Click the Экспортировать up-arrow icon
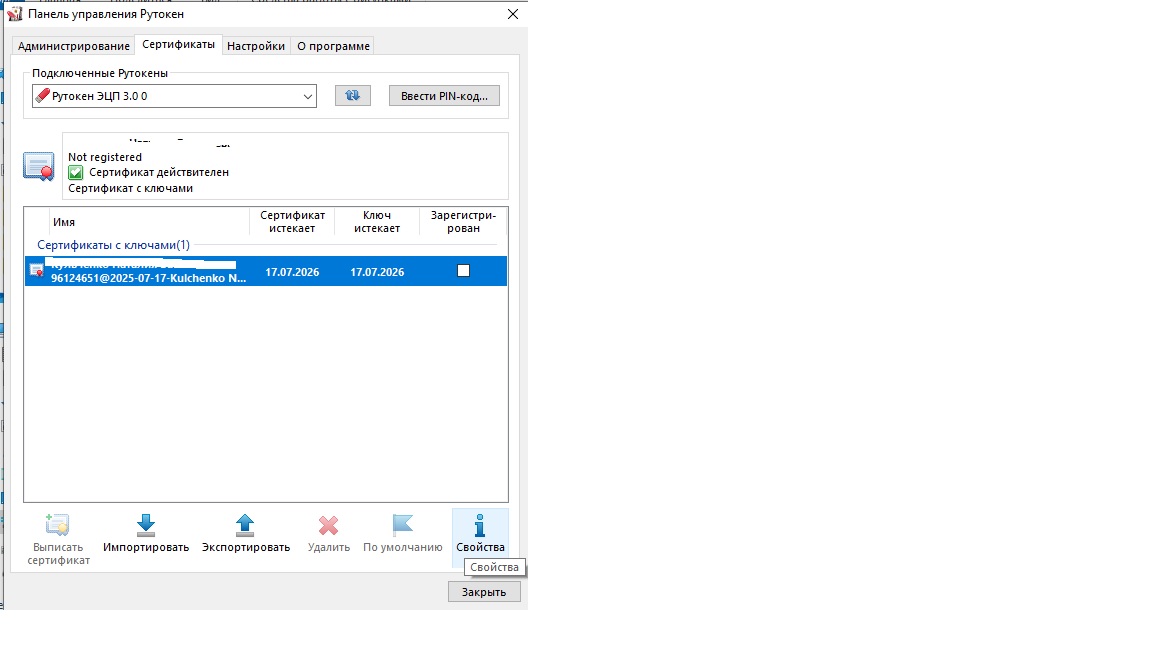Viewport: 1152px width, 648px height. tap(245, 525)
